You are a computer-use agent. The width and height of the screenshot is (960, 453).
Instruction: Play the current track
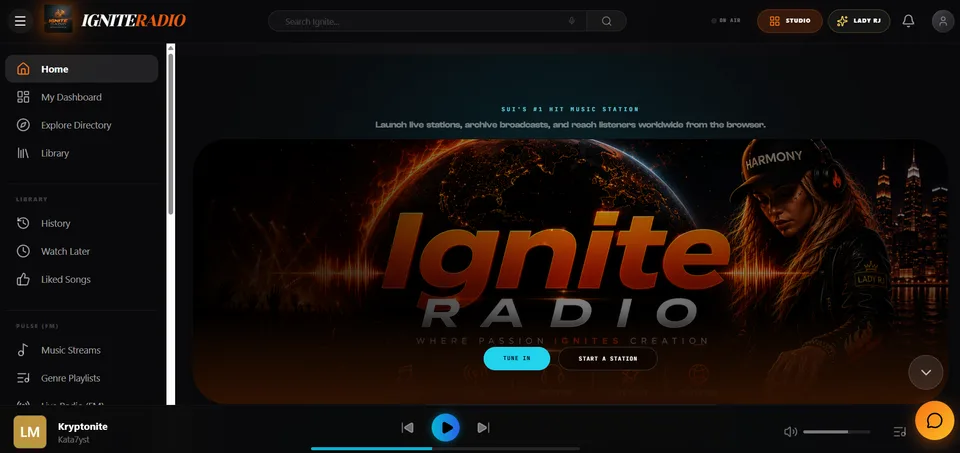click(x=446, y=428)
